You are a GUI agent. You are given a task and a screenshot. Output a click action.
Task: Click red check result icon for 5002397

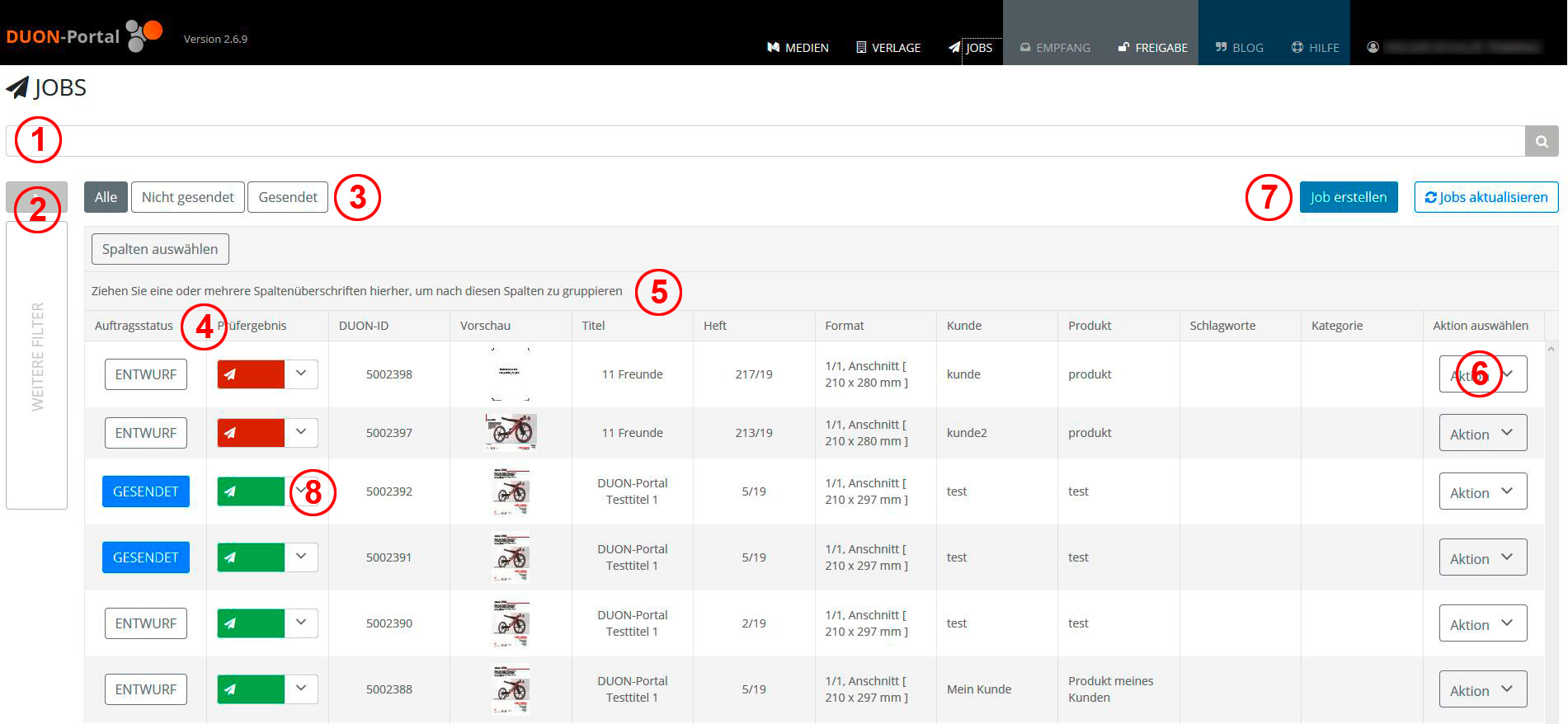pyautogui.click(x=251, y=433)
